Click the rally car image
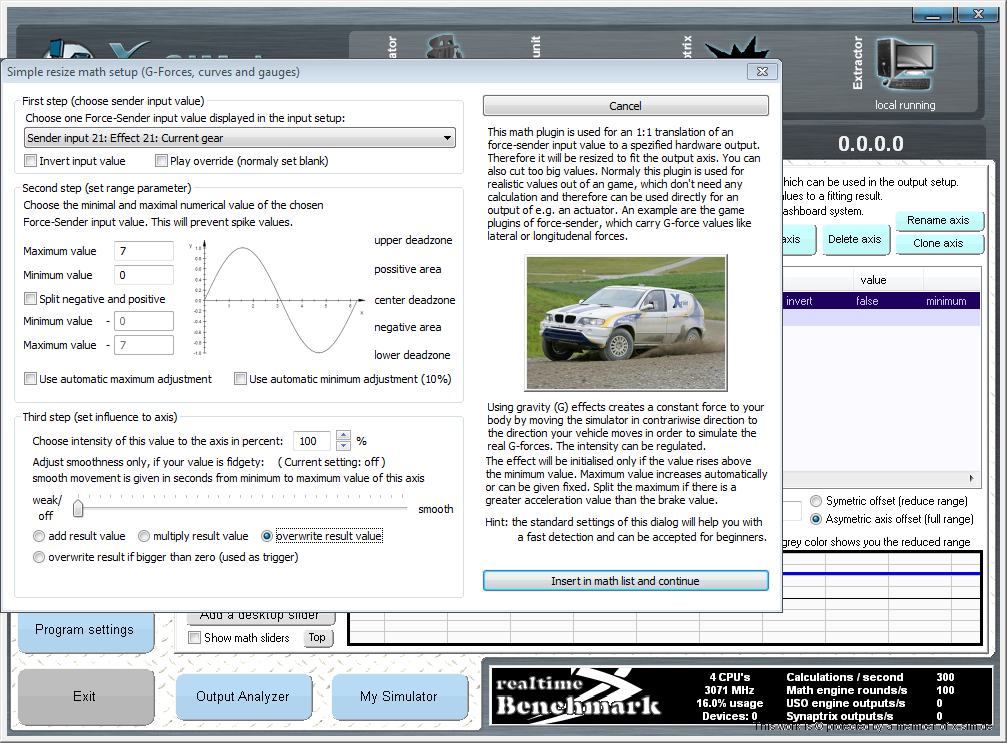This screenshot has width=1007, height=743. [x=625, y=321]
